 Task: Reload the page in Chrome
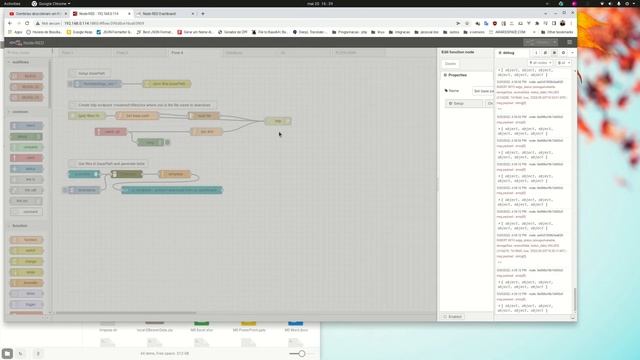coord(27,23)
